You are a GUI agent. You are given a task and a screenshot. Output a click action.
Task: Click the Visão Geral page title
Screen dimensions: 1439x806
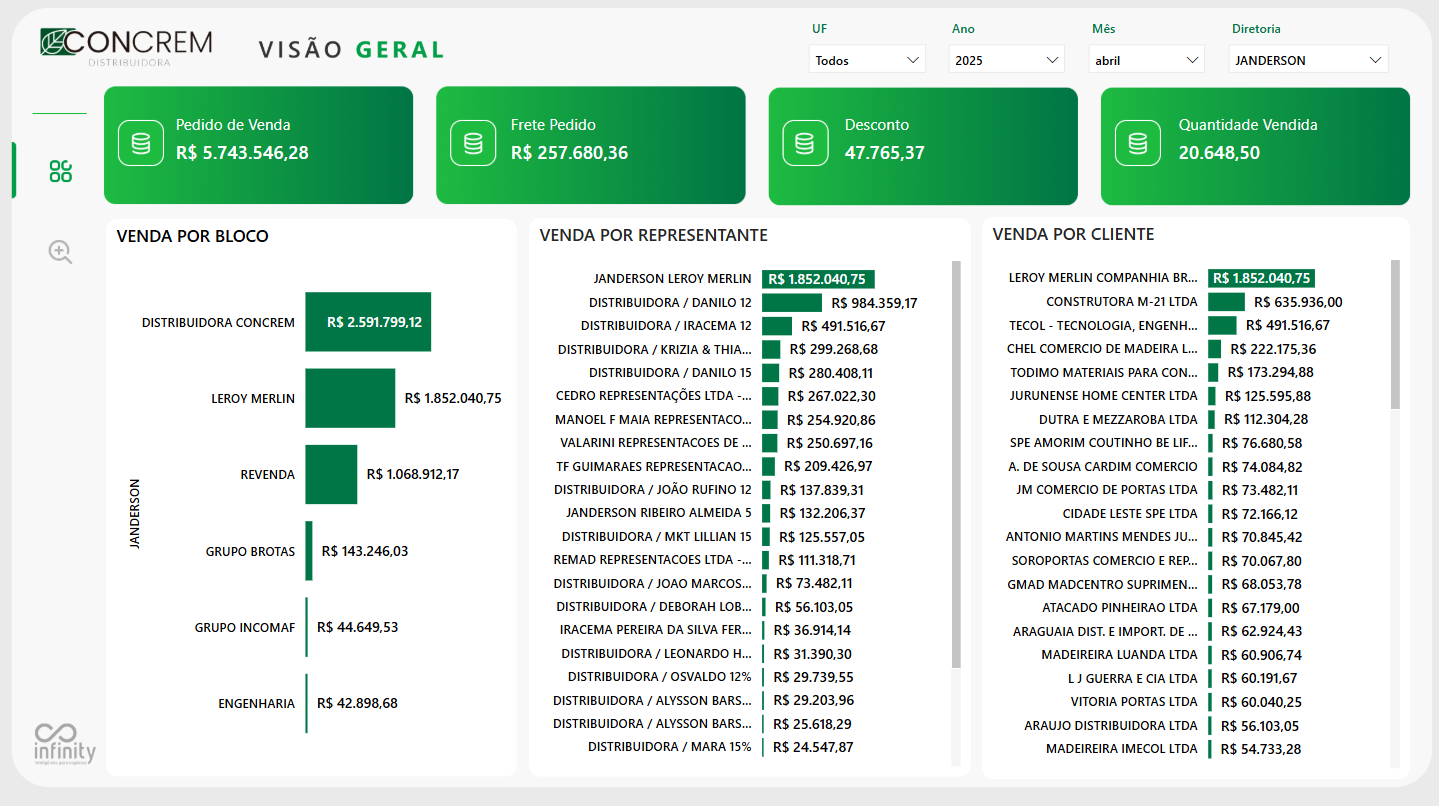click(351, 50)
